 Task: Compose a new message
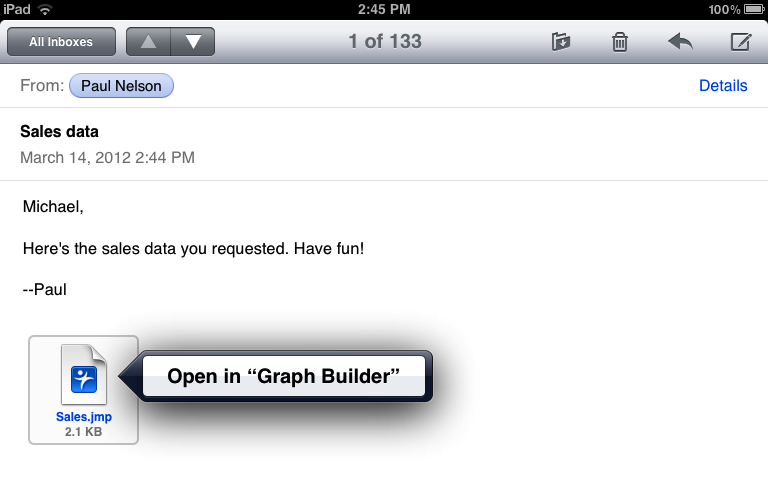pos(740,42)
